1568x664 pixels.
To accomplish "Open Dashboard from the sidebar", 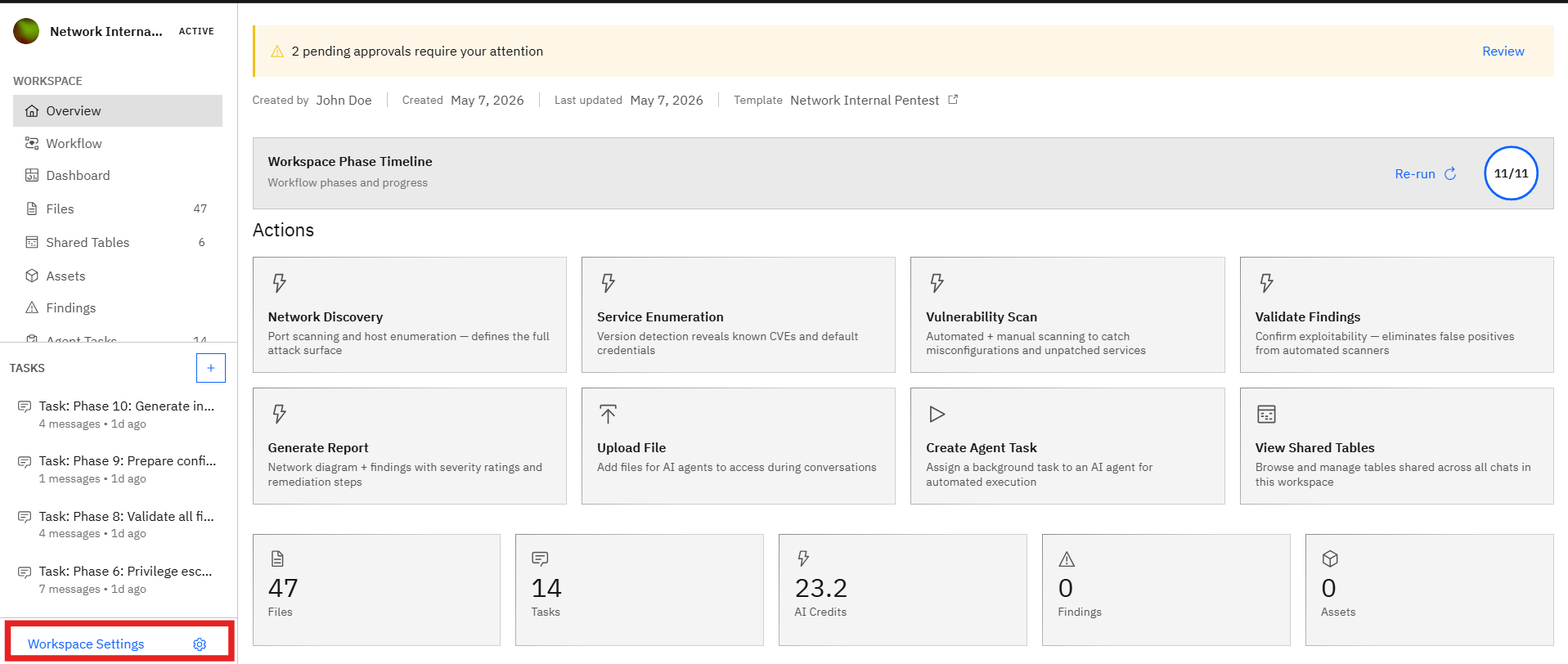I will pyautogui.click(x=118, y=176).
